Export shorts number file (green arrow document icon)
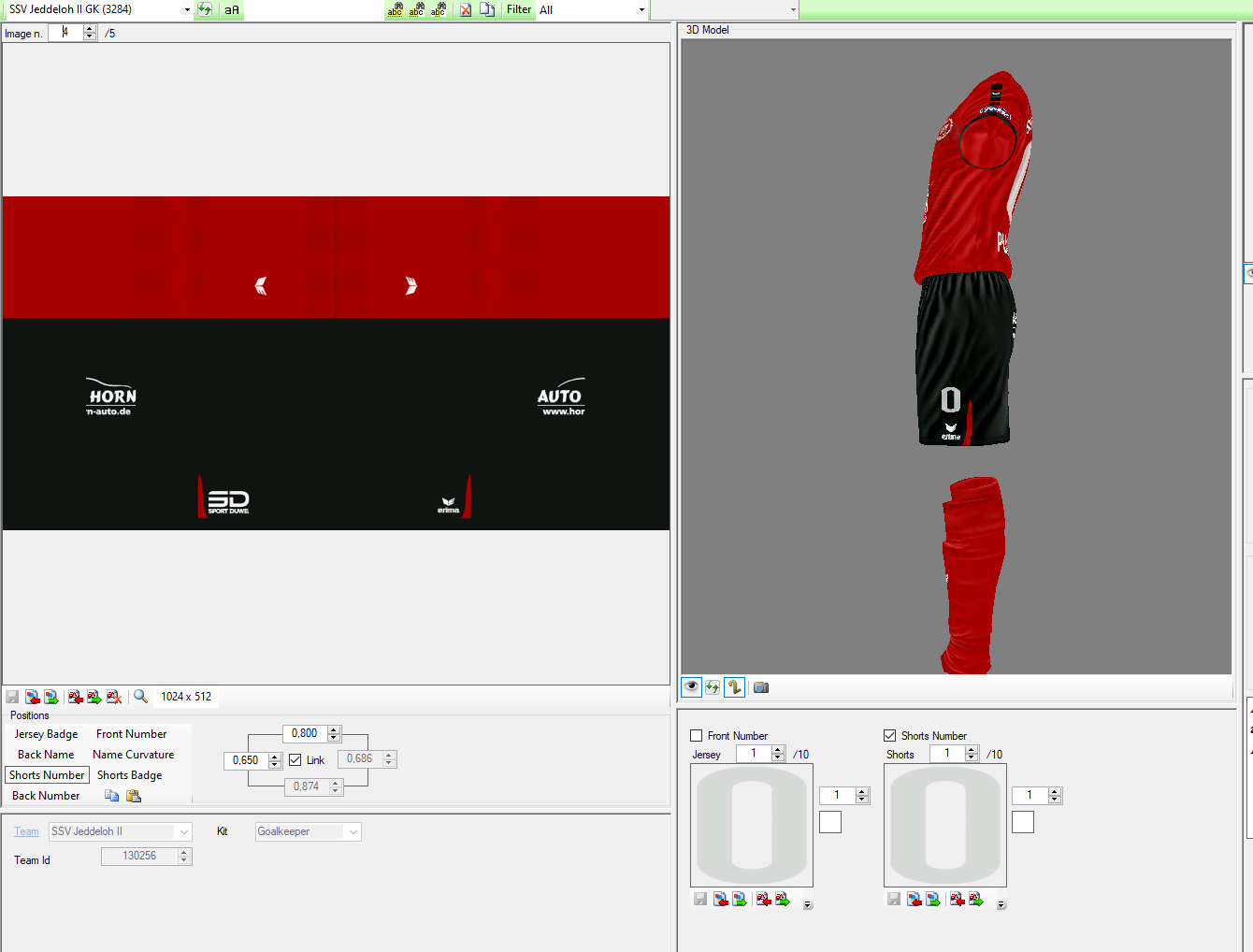 tap(976, 899)
